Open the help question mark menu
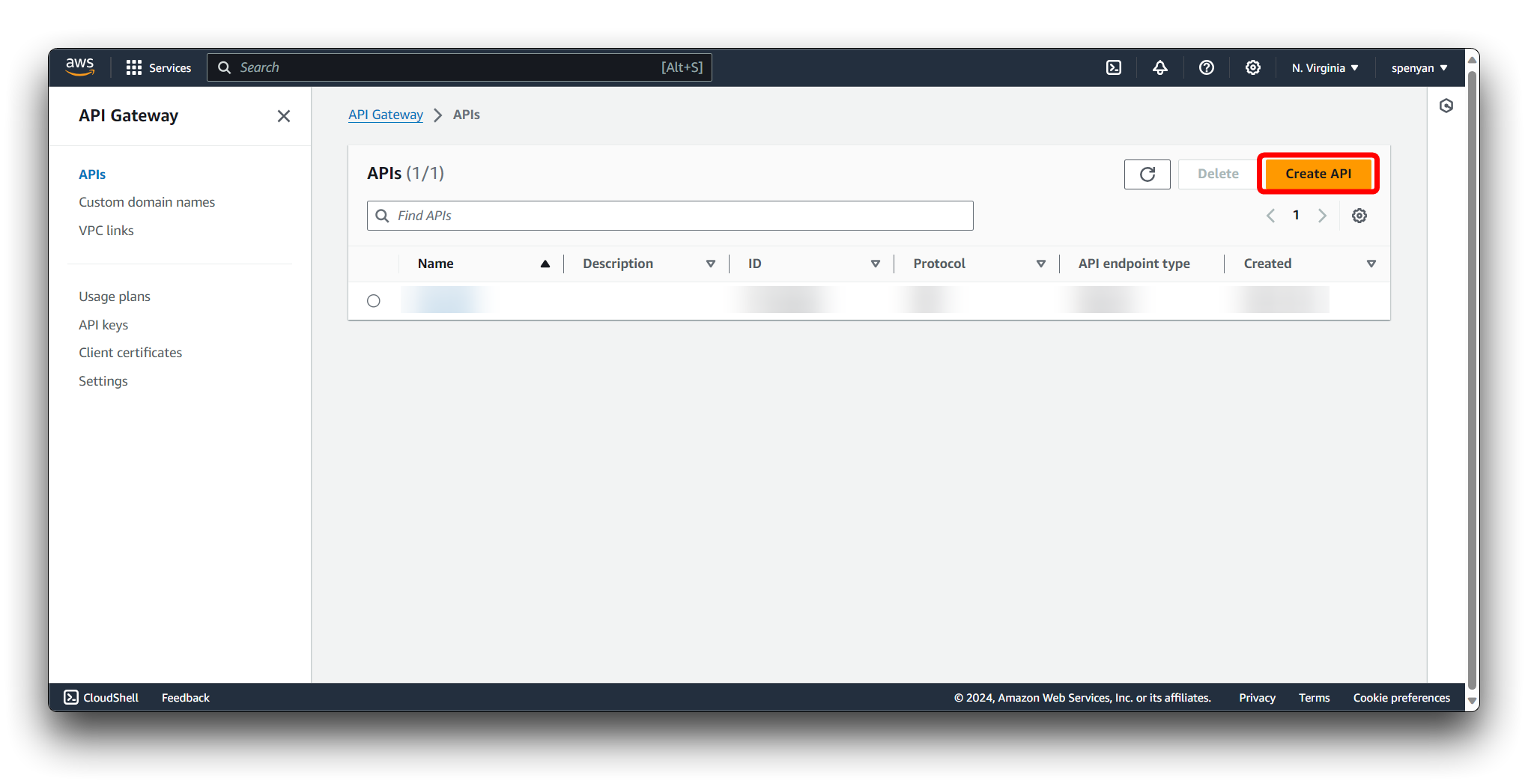The height and width of the screenshot is (784, 1528). click(x=1207, y=67)
